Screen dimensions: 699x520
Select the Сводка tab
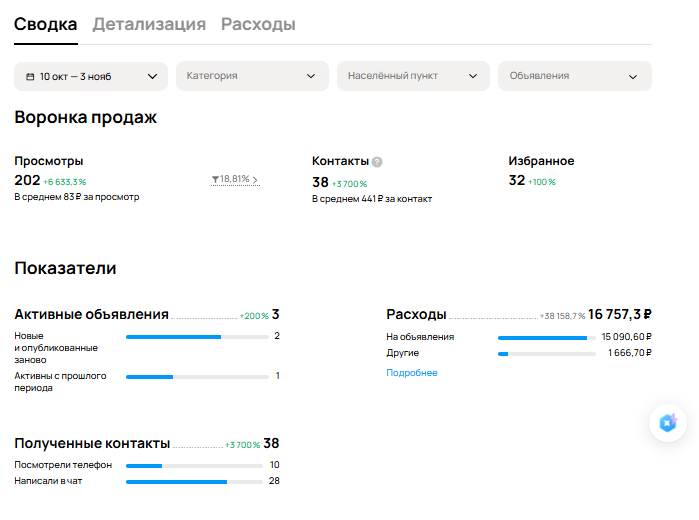(x=45, y=24)
